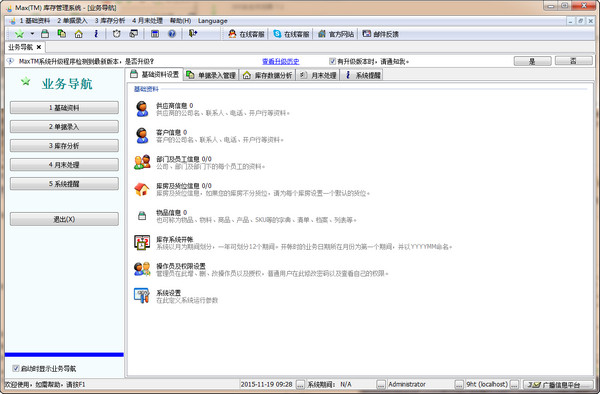
Task: Click the operator permissions users icon
Action: tap(142, 269)
